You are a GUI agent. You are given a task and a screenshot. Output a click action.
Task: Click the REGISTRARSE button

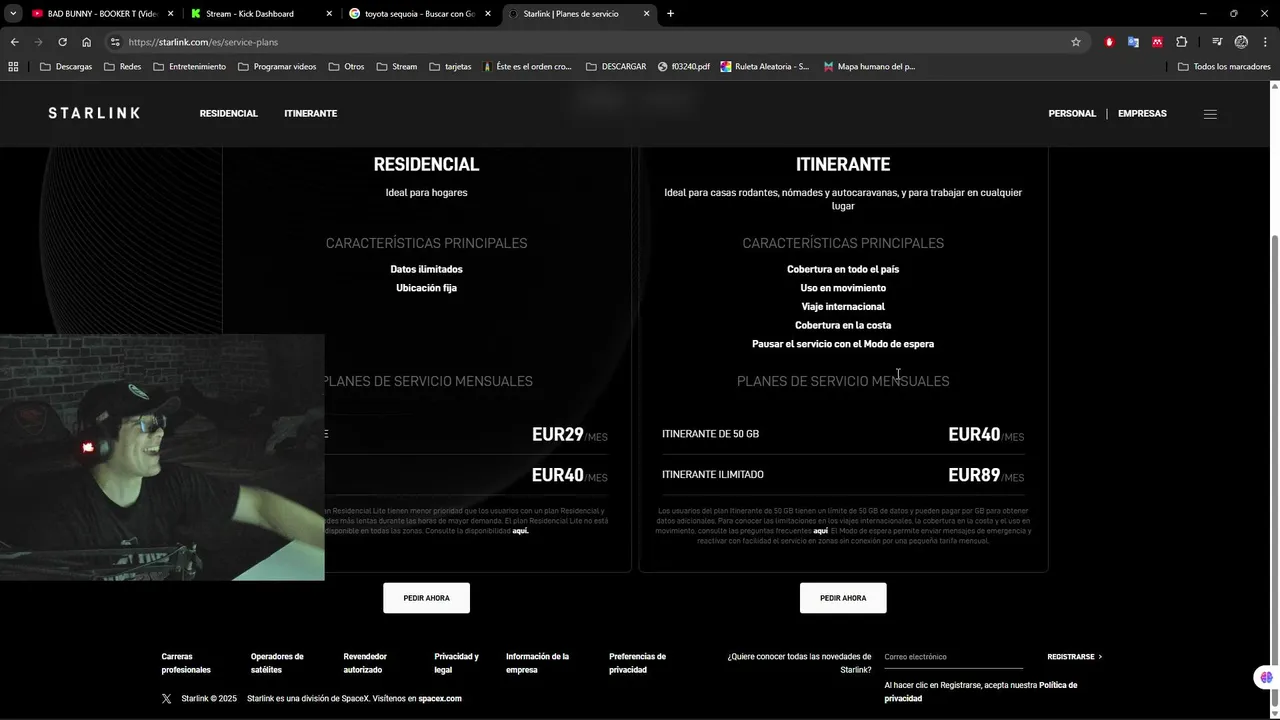click(x=1074, y=657)
